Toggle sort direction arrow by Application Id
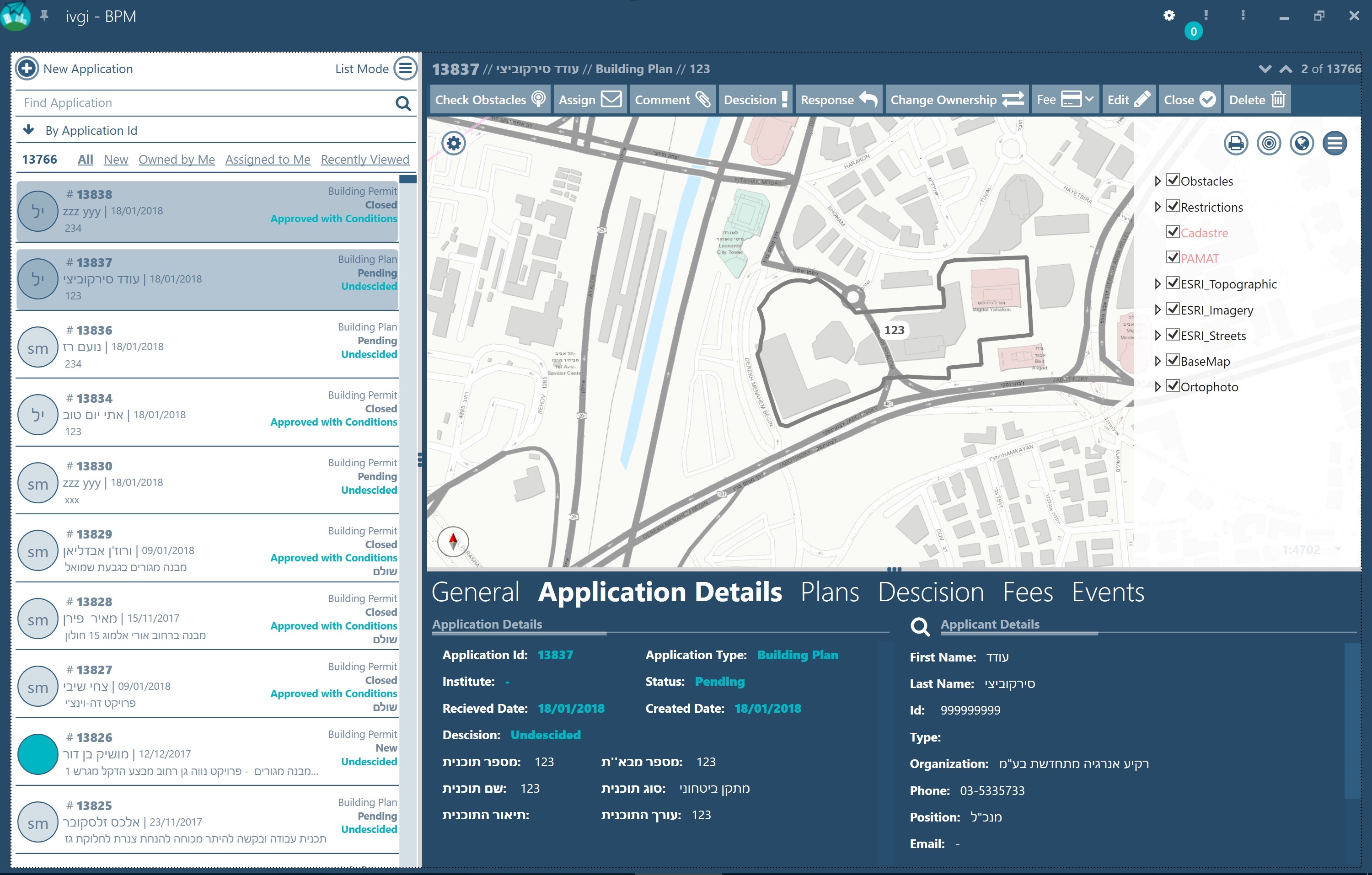The height and width of the screenshot is (875, 1372). [28, 130]
